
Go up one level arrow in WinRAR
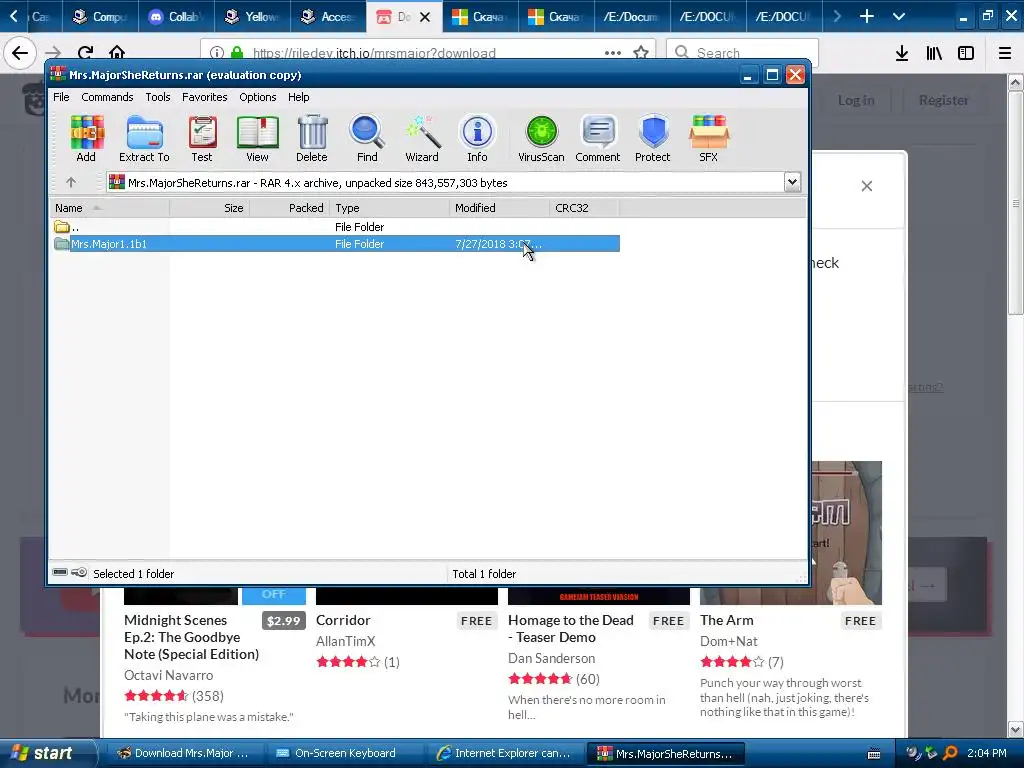click(71, 182)
